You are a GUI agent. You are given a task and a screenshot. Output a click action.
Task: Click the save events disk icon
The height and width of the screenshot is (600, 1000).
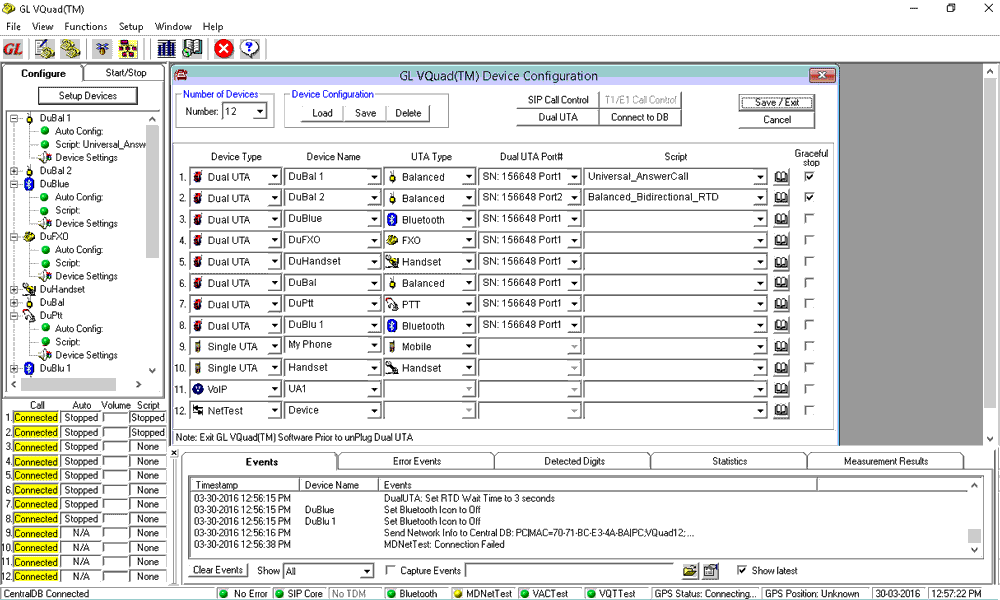[710, 571]
